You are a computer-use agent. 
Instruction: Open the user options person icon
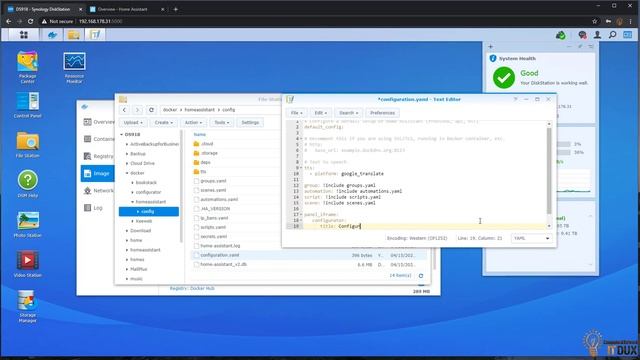[x=597, y=35]
